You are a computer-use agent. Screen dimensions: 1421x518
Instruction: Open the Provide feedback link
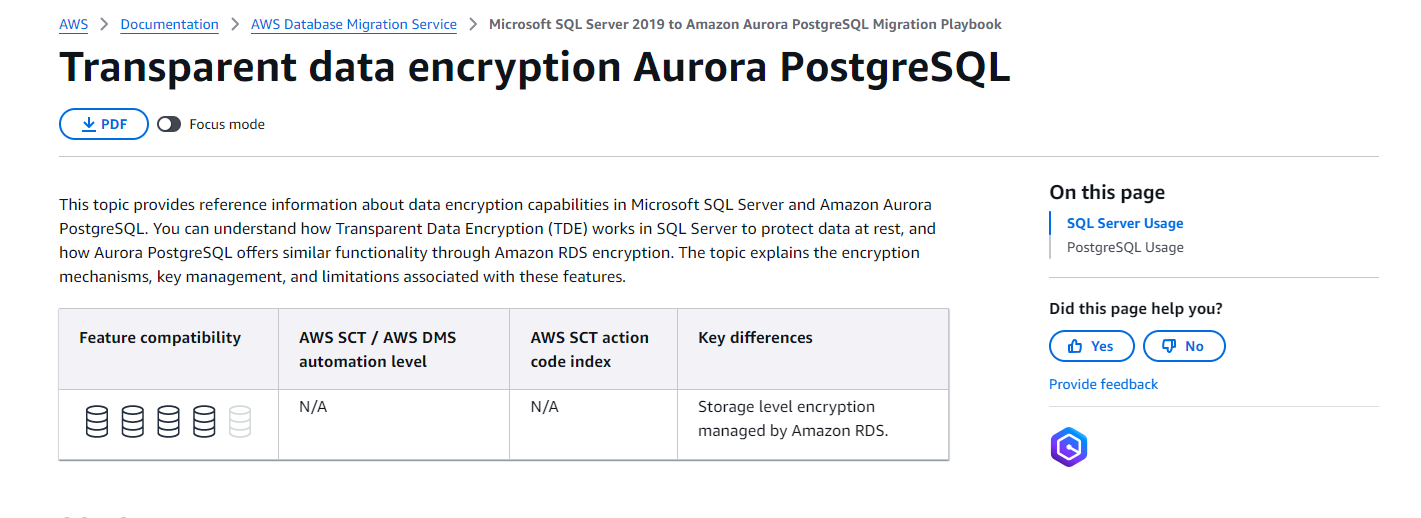point(1103,384)
